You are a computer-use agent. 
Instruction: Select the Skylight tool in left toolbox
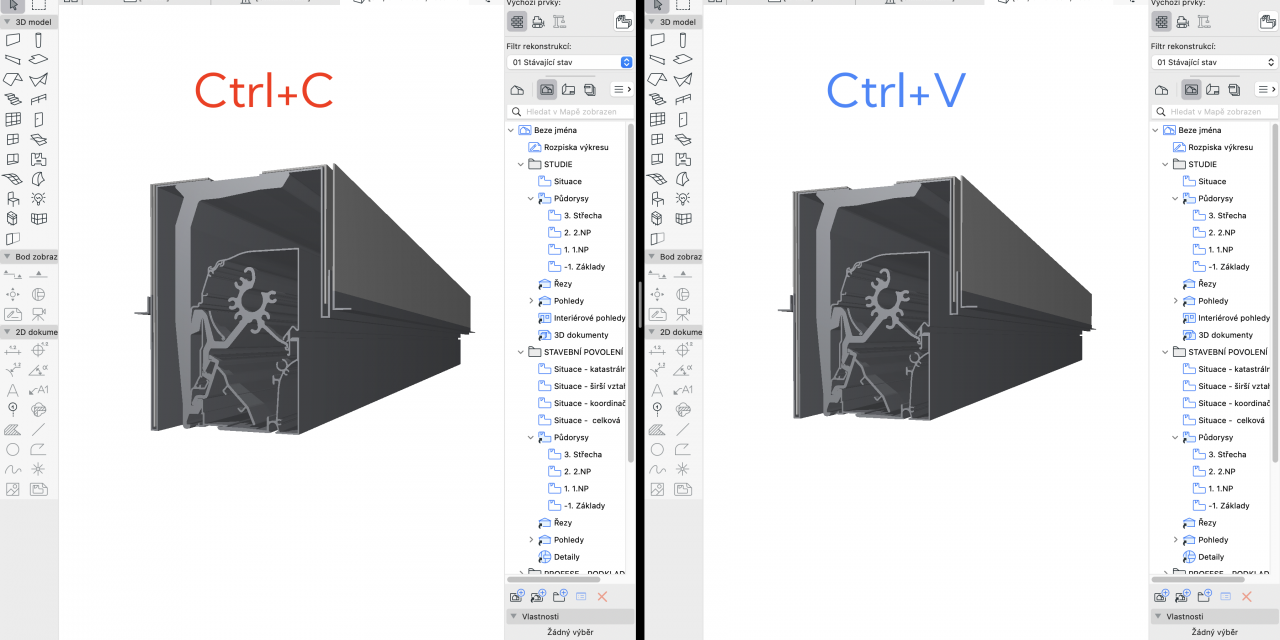pyautogui.click(x=39, y=140)
